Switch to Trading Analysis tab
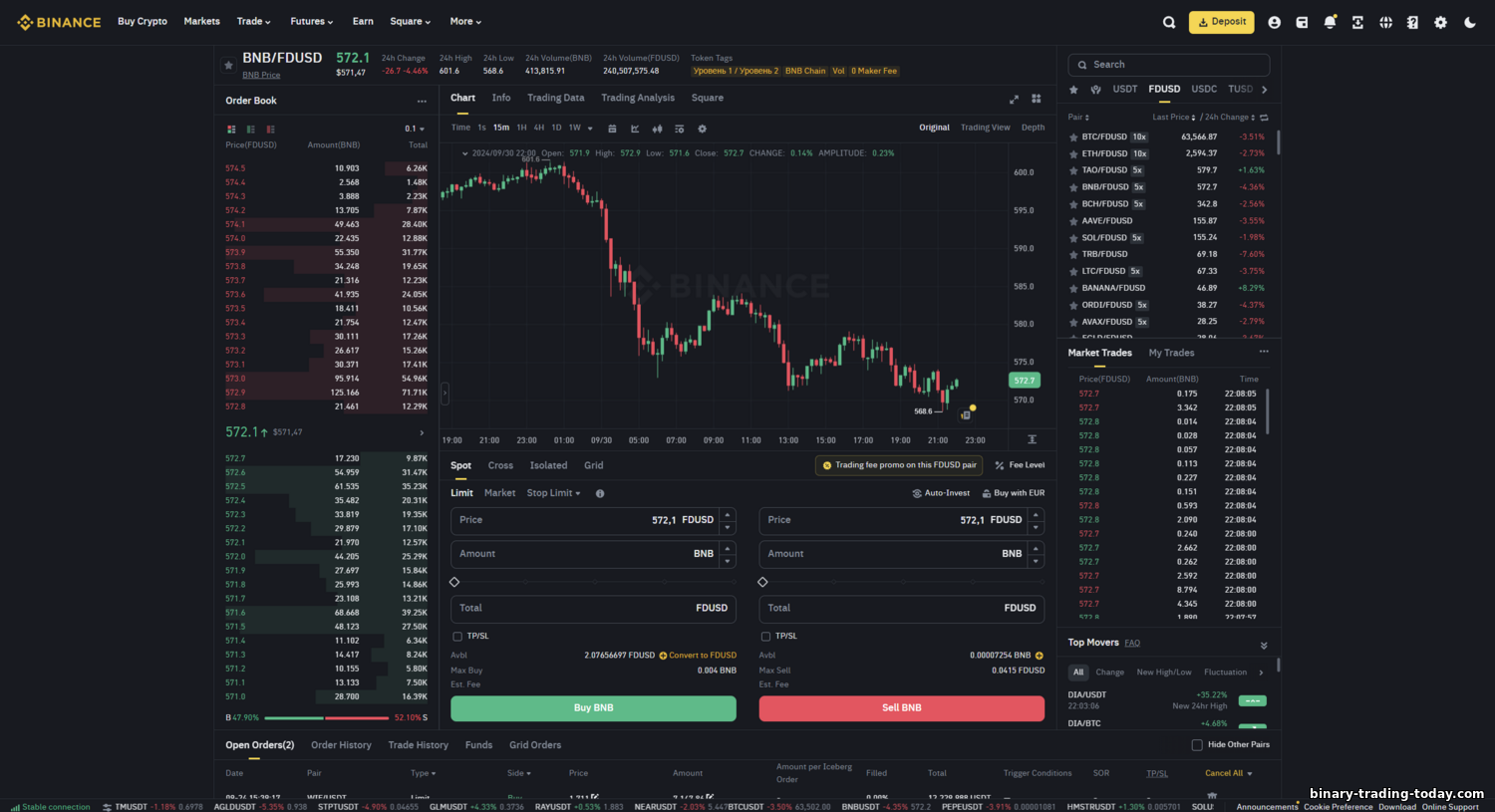The height and width of the screenshot is (812, 1495). click(x=638, y=98)
